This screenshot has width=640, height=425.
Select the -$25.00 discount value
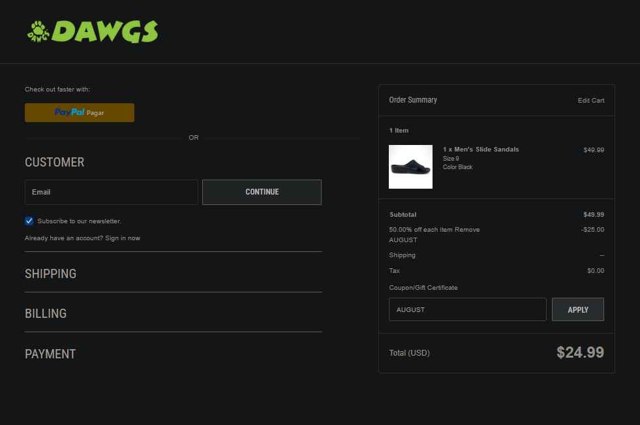(x=593, y=229)
